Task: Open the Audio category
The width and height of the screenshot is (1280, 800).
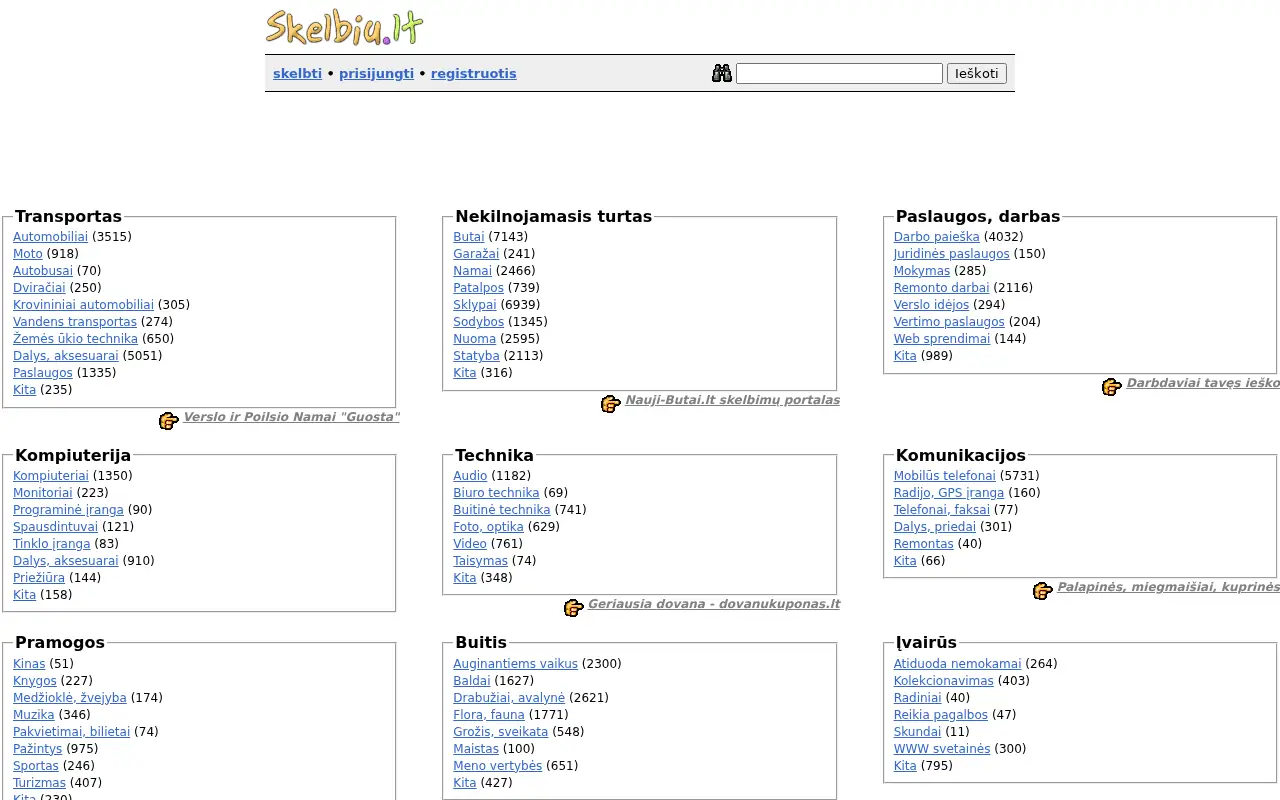Action: pos(470,476)
